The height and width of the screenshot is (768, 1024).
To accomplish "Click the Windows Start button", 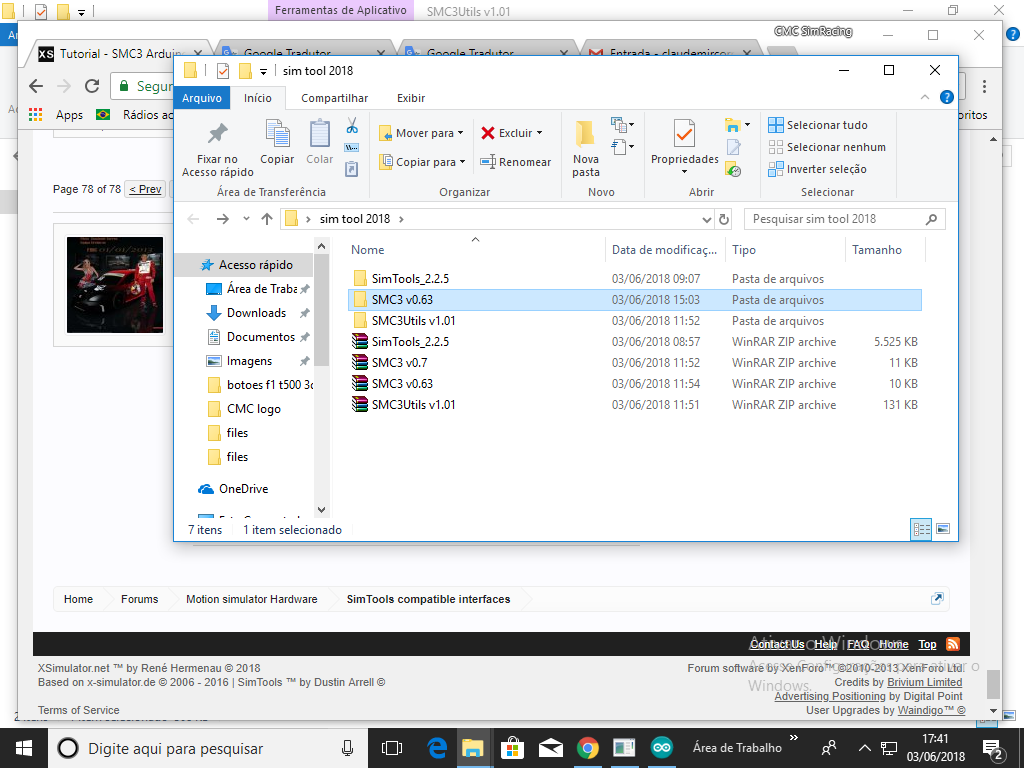I will (24, 748).
